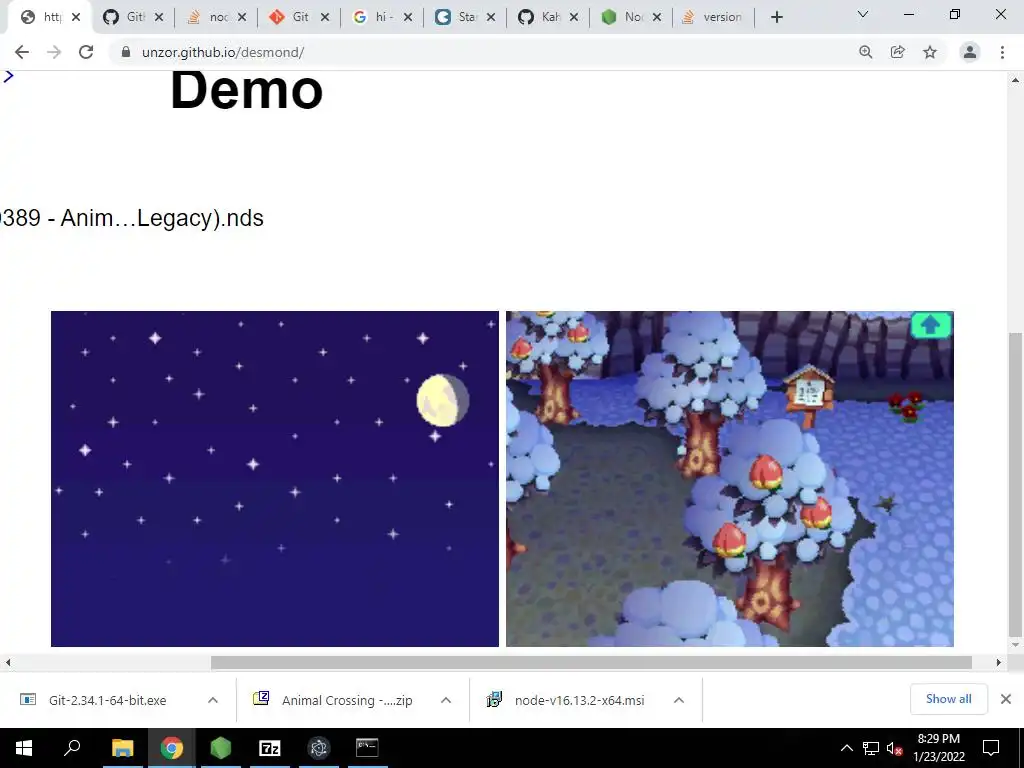
Task: Open Git-2.34.1-64-bit.exe download
Action: click(x=108, y=700)
